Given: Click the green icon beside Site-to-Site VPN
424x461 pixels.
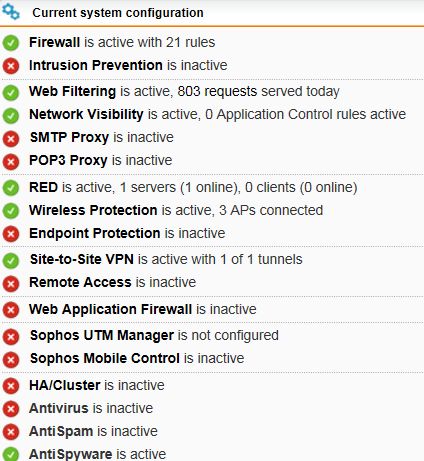Looking at the screenshot, I should 11,260.
